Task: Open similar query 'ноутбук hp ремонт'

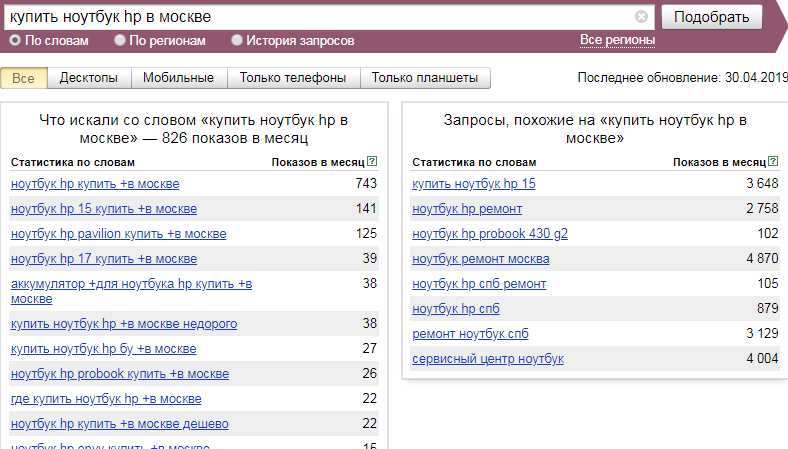Action: point(467,209)
